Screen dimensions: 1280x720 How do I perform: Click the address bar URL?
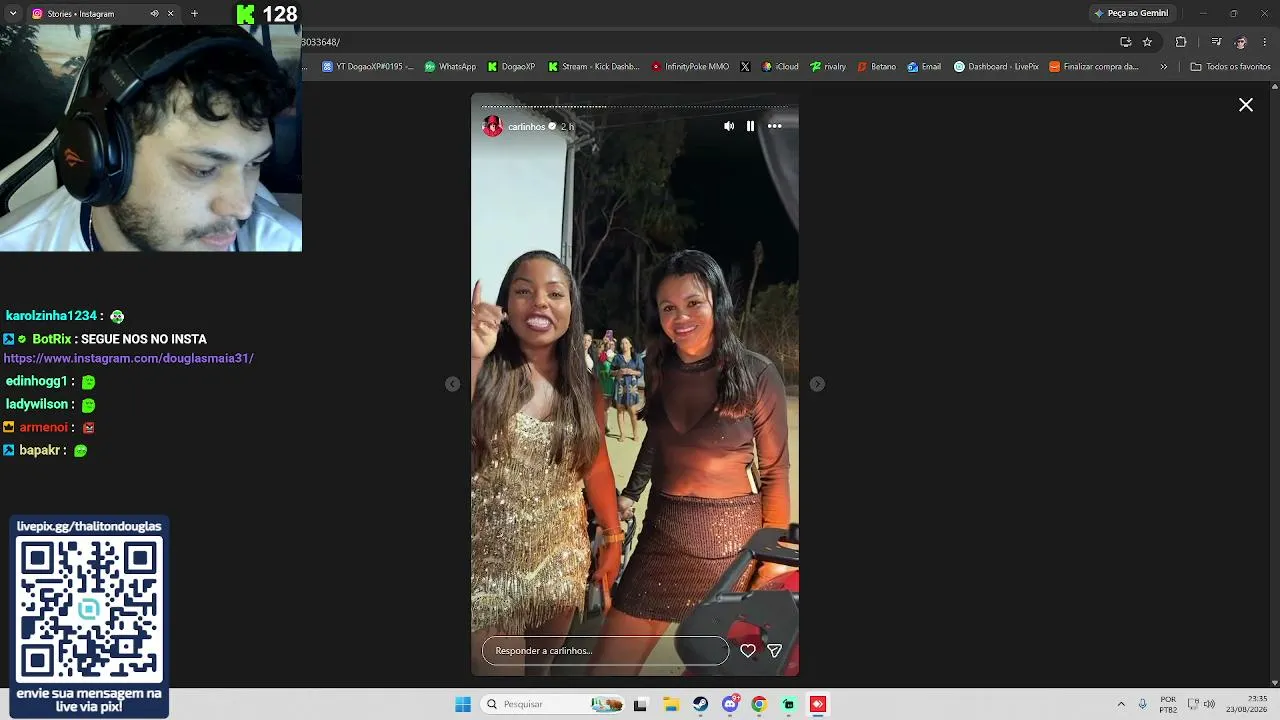coord(321,42)
